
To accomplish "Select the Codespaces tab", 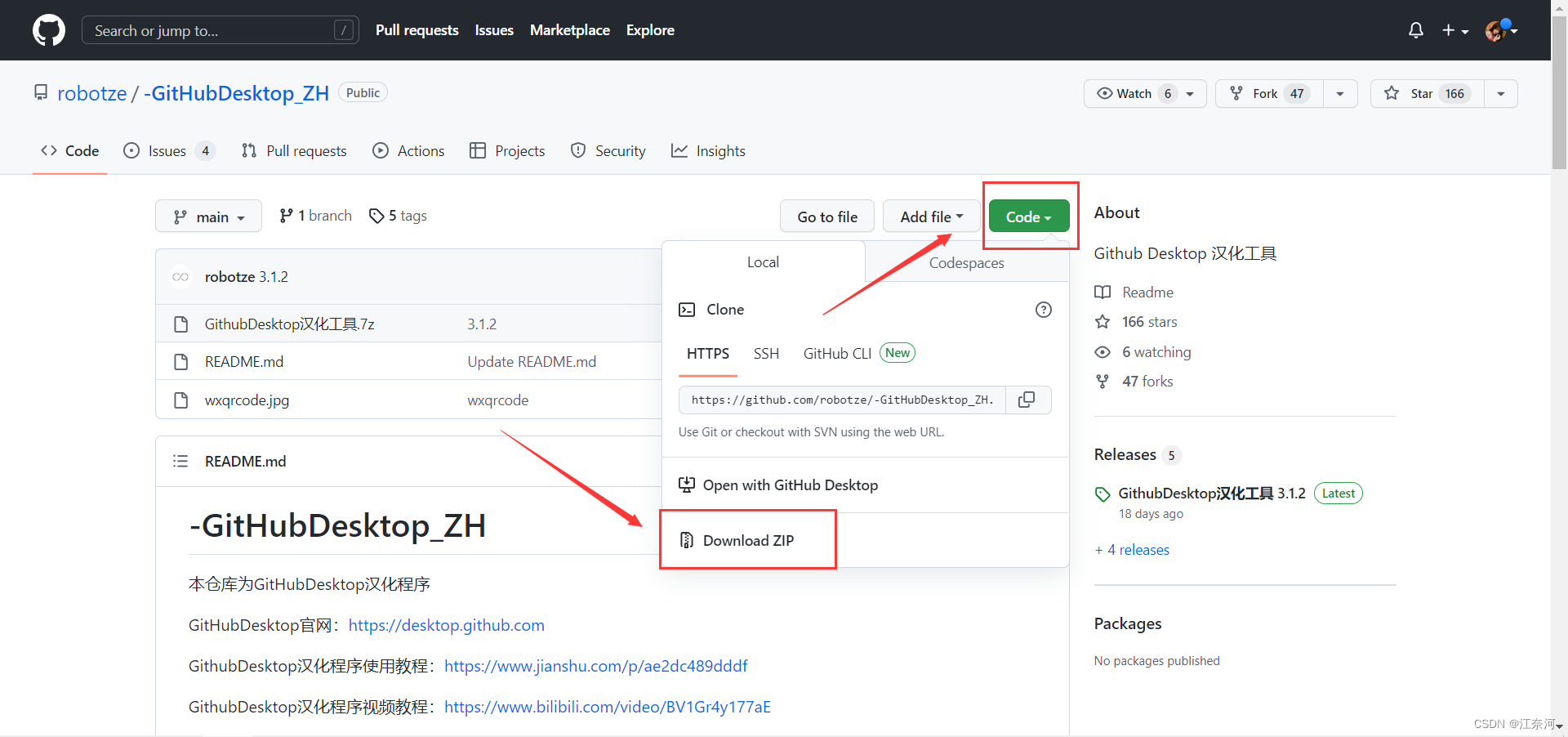I will click(x=967, y=262).
